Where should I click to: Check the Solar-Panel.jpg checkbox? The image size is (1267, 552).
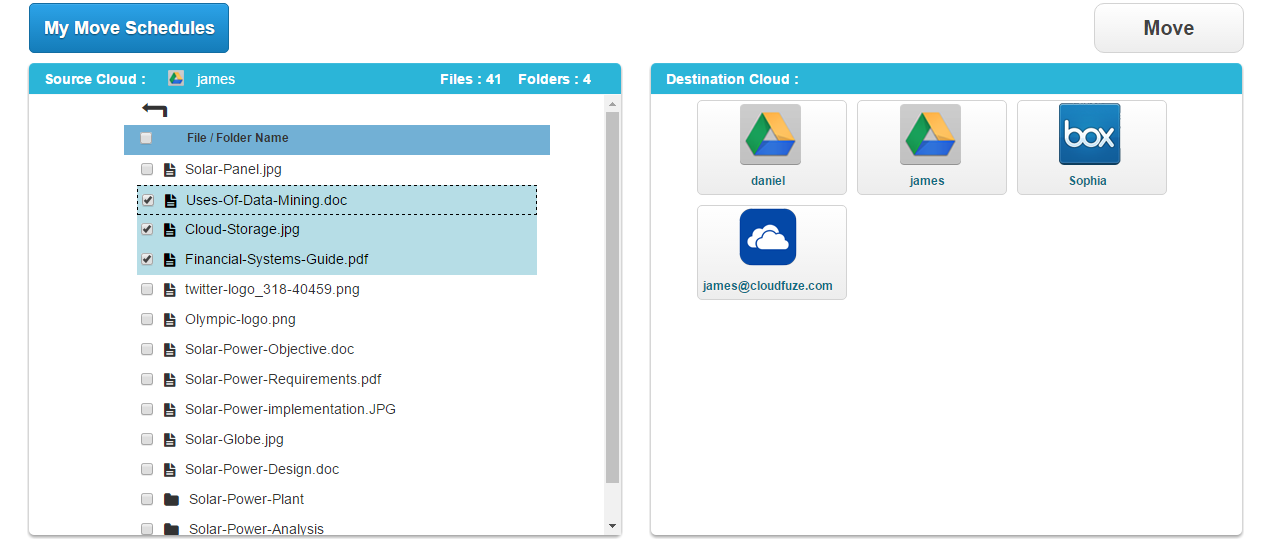pyautogui.click(x=147, y=169)
